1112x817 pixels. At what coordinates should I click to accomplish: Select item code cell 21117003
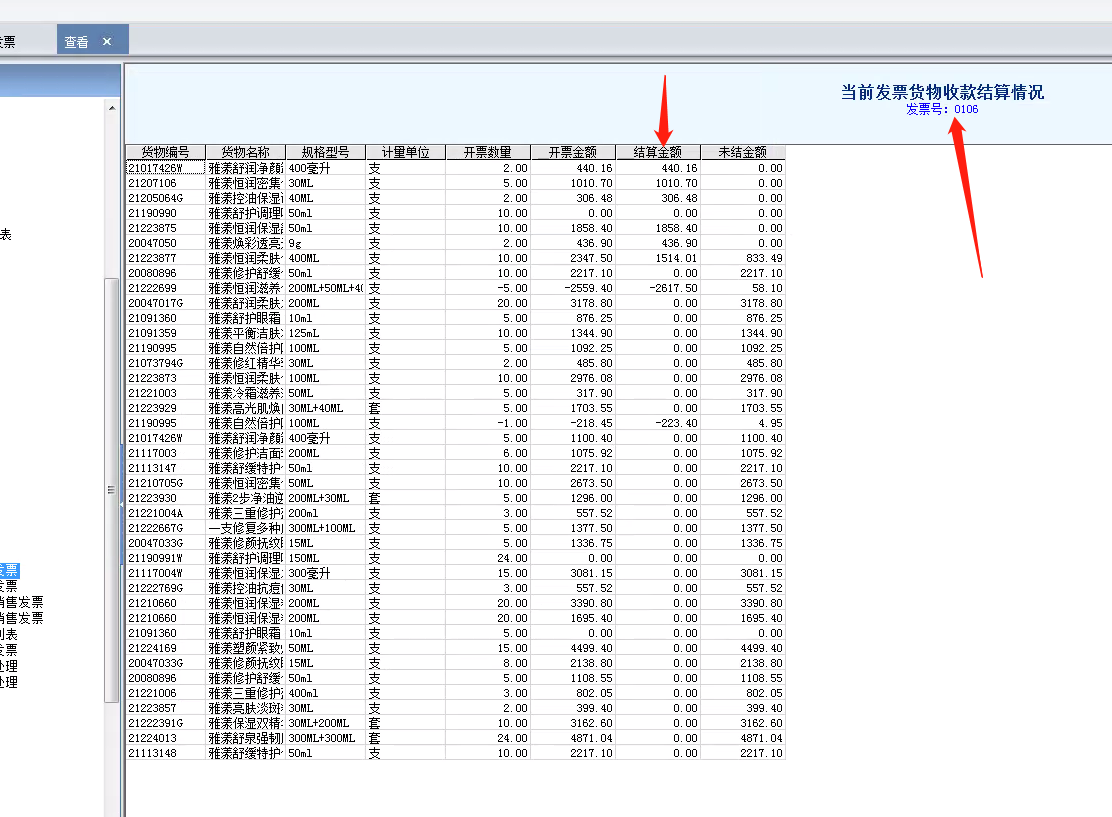165,453
